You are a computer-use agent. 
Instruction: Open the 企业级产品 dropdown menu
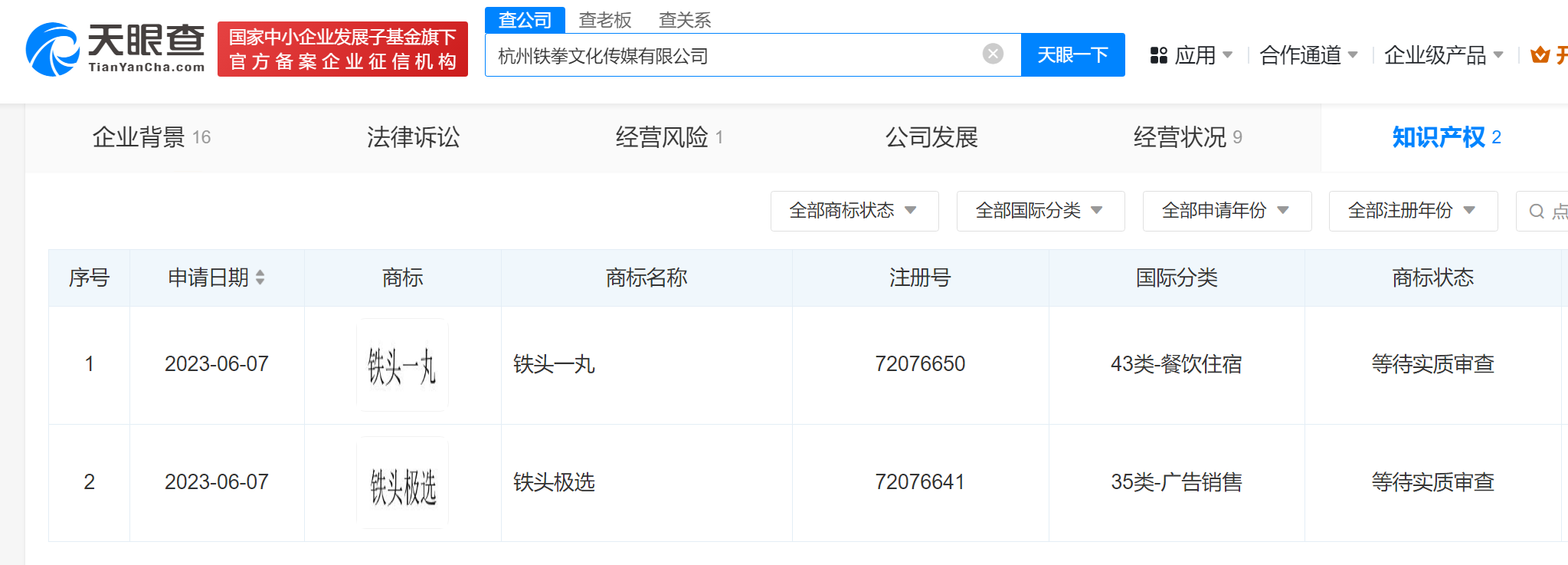[x=1444, y=55]
